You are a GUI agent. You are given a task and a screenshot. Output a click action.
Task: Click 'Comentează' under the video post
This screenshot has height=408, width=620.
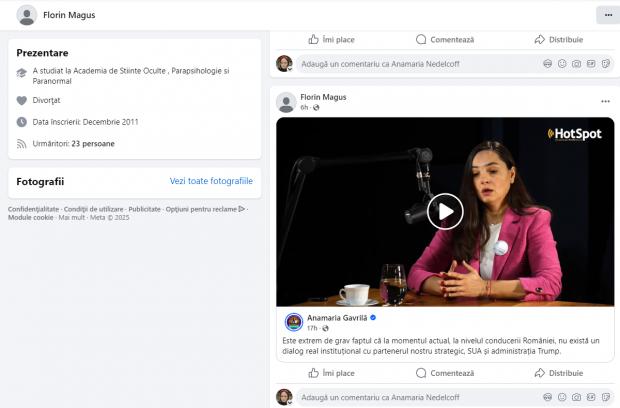pyautogui.click(x=444, y=373)
